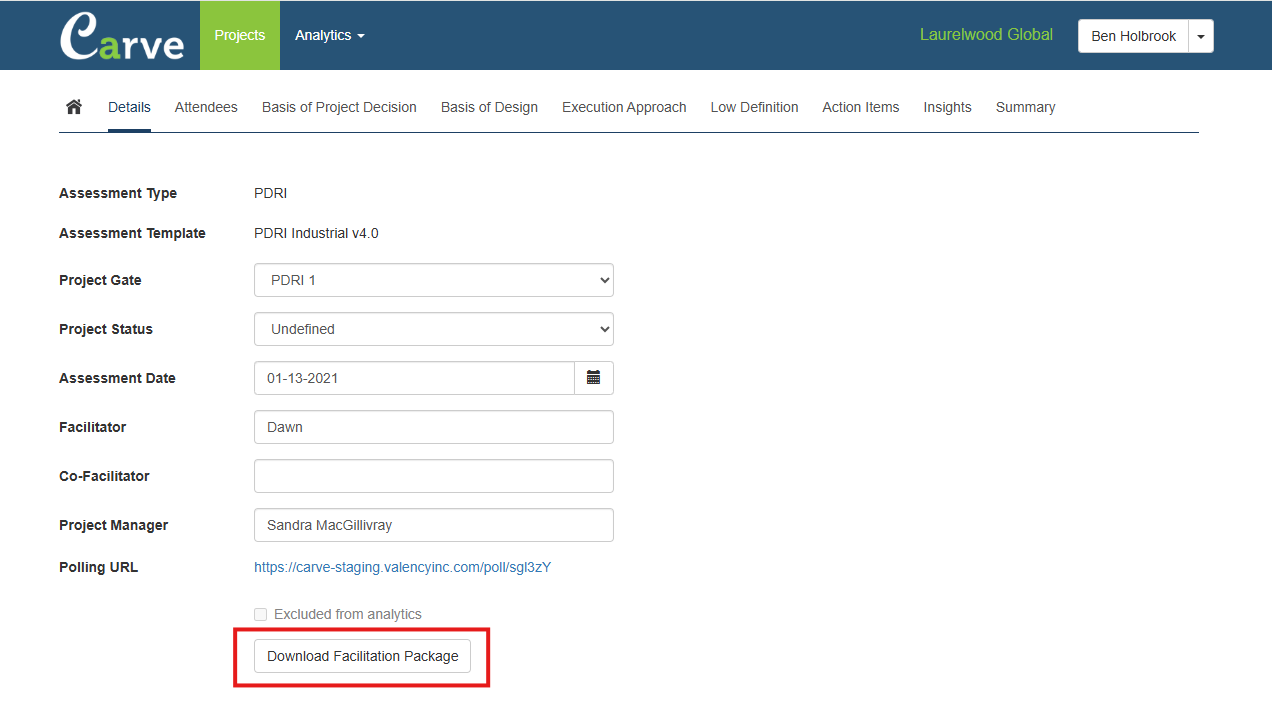Viewport: 1272px width, 708px height.
Task: Click the home icon tab
Action: click(74, 107)
